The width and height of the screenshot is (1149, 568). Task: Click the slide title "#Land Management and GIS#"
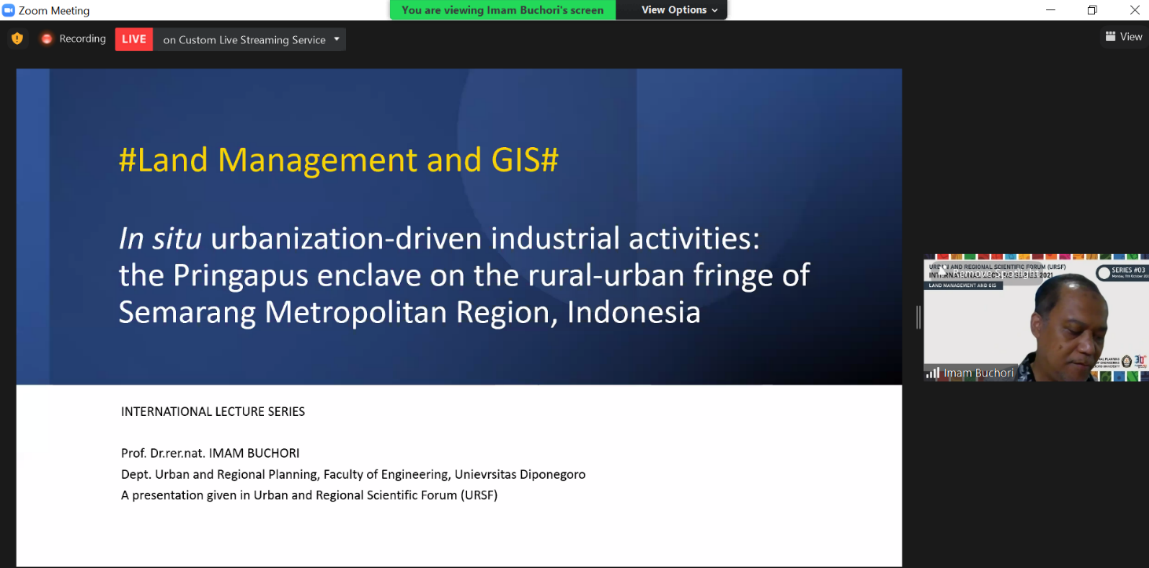click(x=338, y=160)
